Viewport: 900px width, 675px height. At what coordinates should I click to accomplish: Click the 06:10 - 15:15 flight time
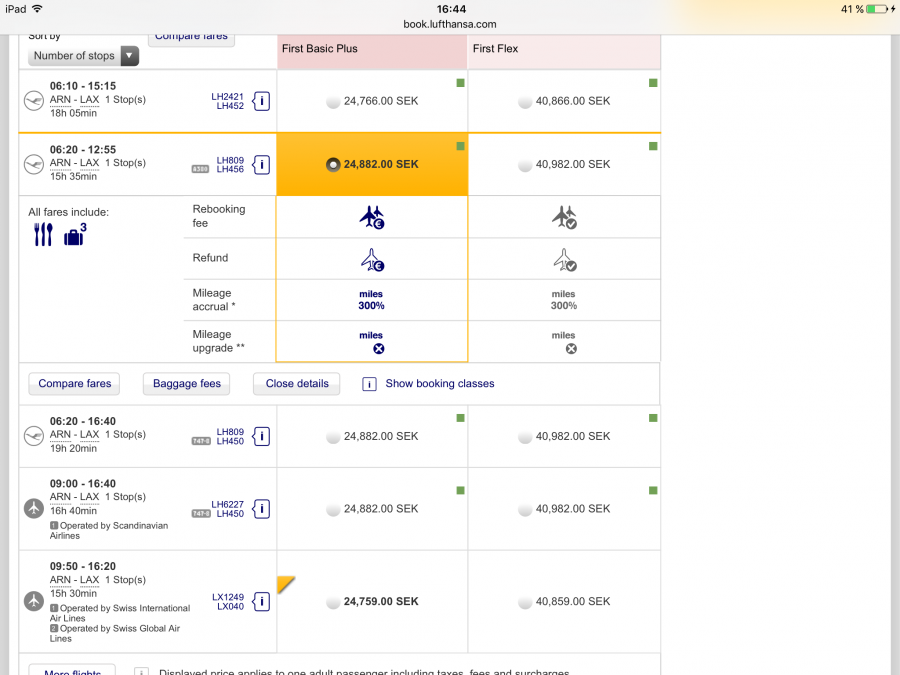point(83,86)
